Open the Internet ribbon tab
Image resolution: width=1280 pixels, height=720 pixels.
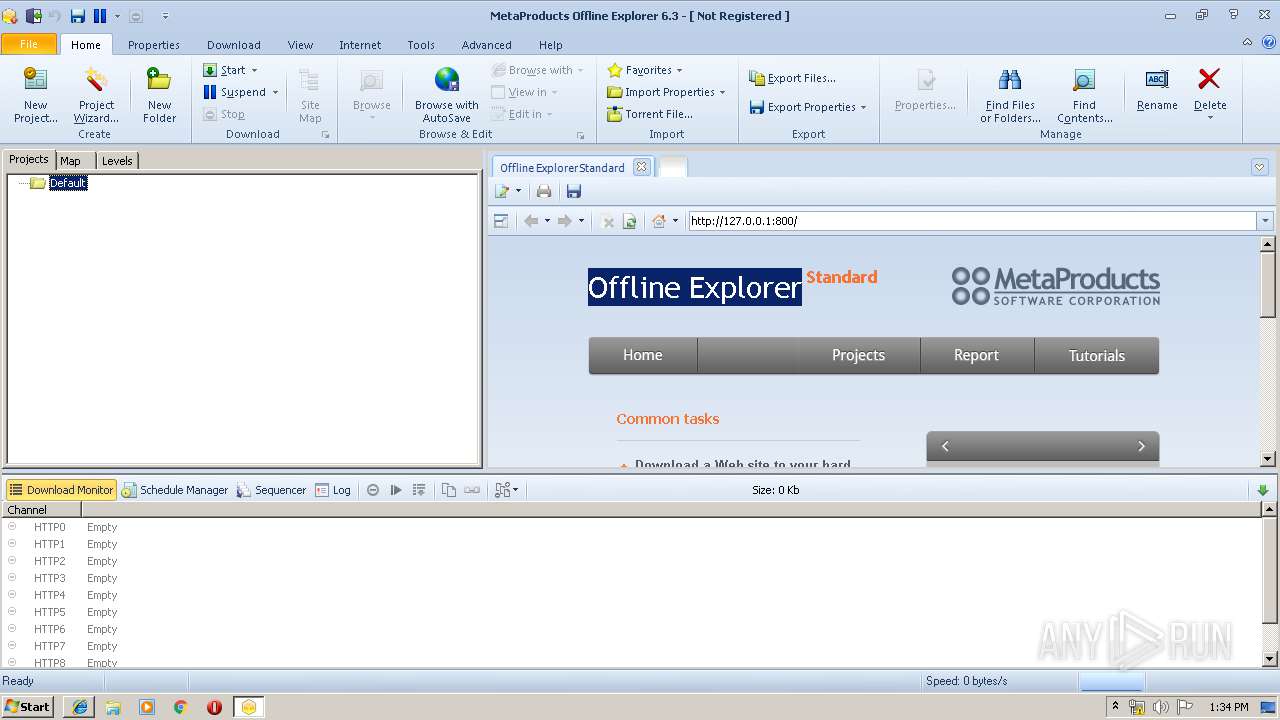(360, 45)
